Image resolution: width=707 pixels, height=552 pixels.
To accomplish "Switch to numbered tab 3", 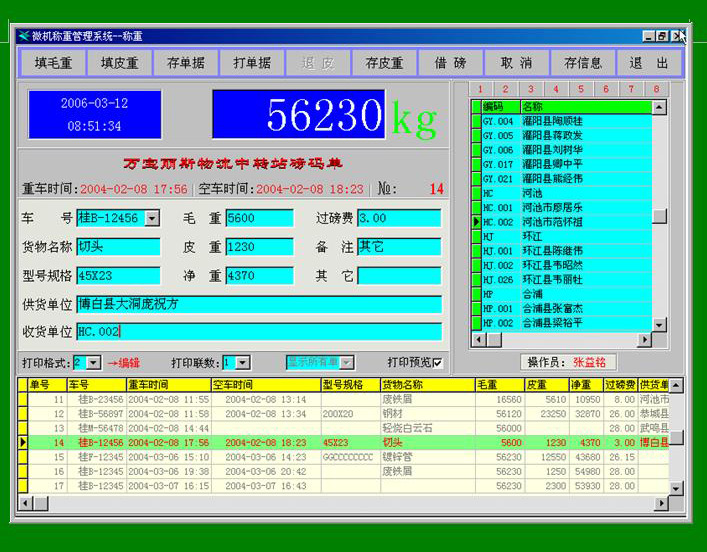I will [x=530, y=89].
